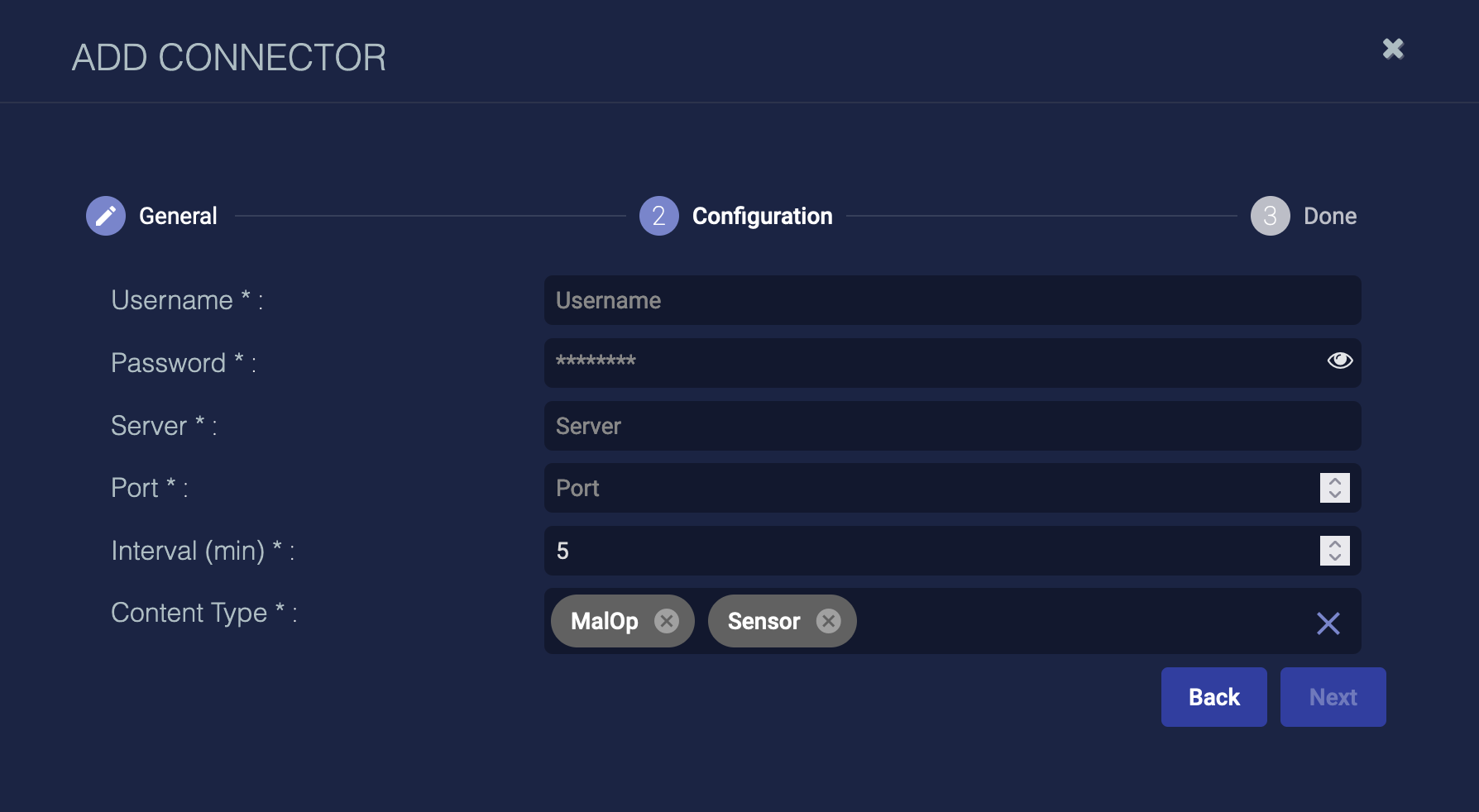Viewport: 1479px width, 812px height.
Task: Click the General step pencil icon
Action: (x=106, y=216)
